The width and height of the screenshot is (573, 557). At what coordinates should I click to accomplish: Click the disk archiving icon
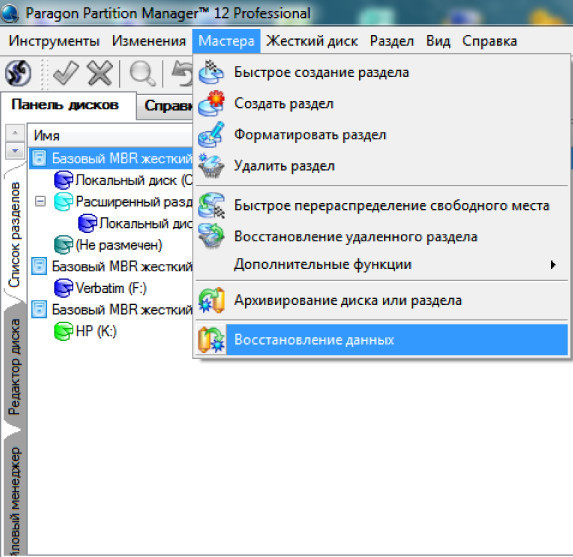tap(211, 300)
